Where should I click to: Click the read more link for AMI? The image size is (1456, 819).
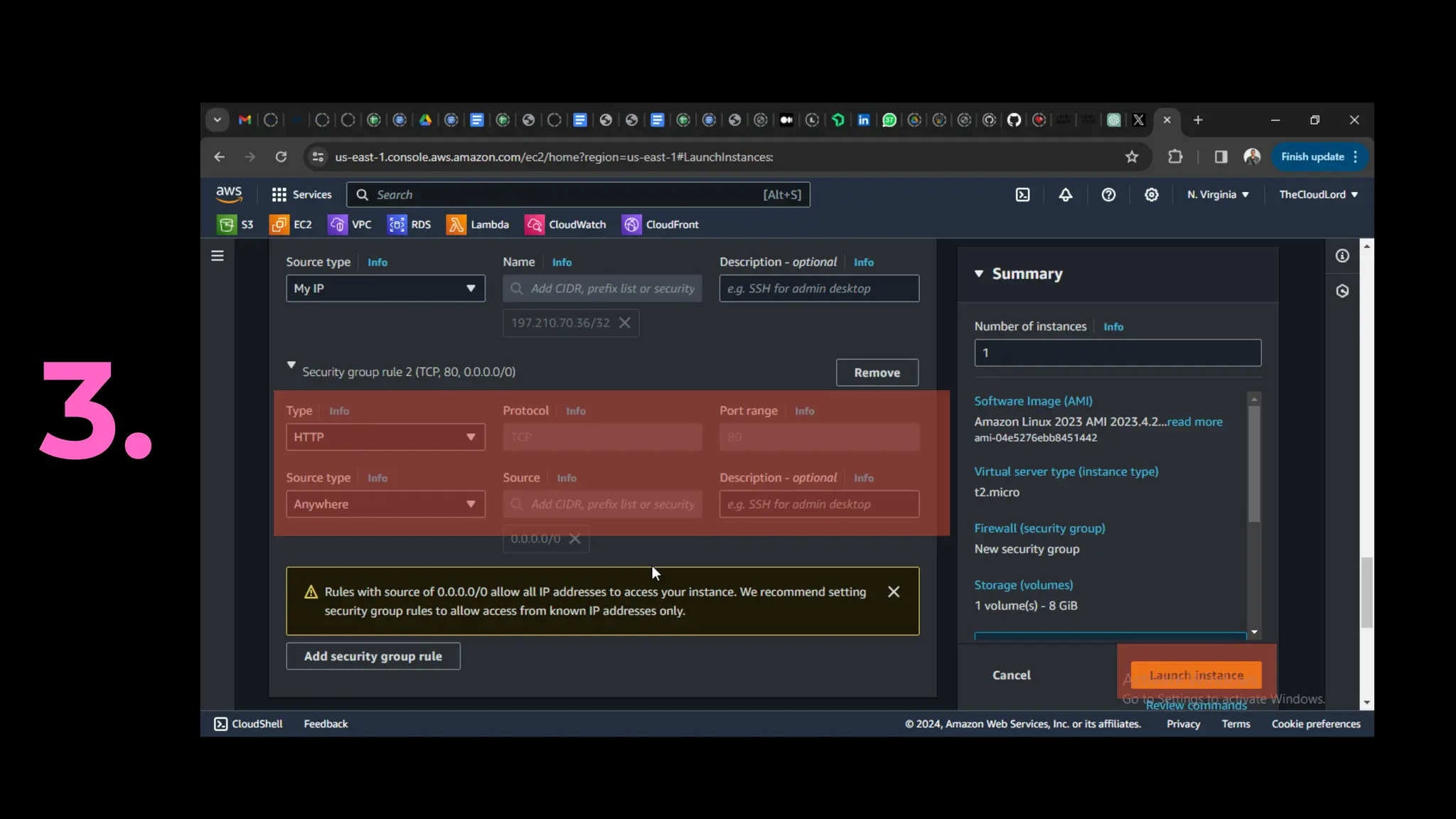[x=1195, y=422]
